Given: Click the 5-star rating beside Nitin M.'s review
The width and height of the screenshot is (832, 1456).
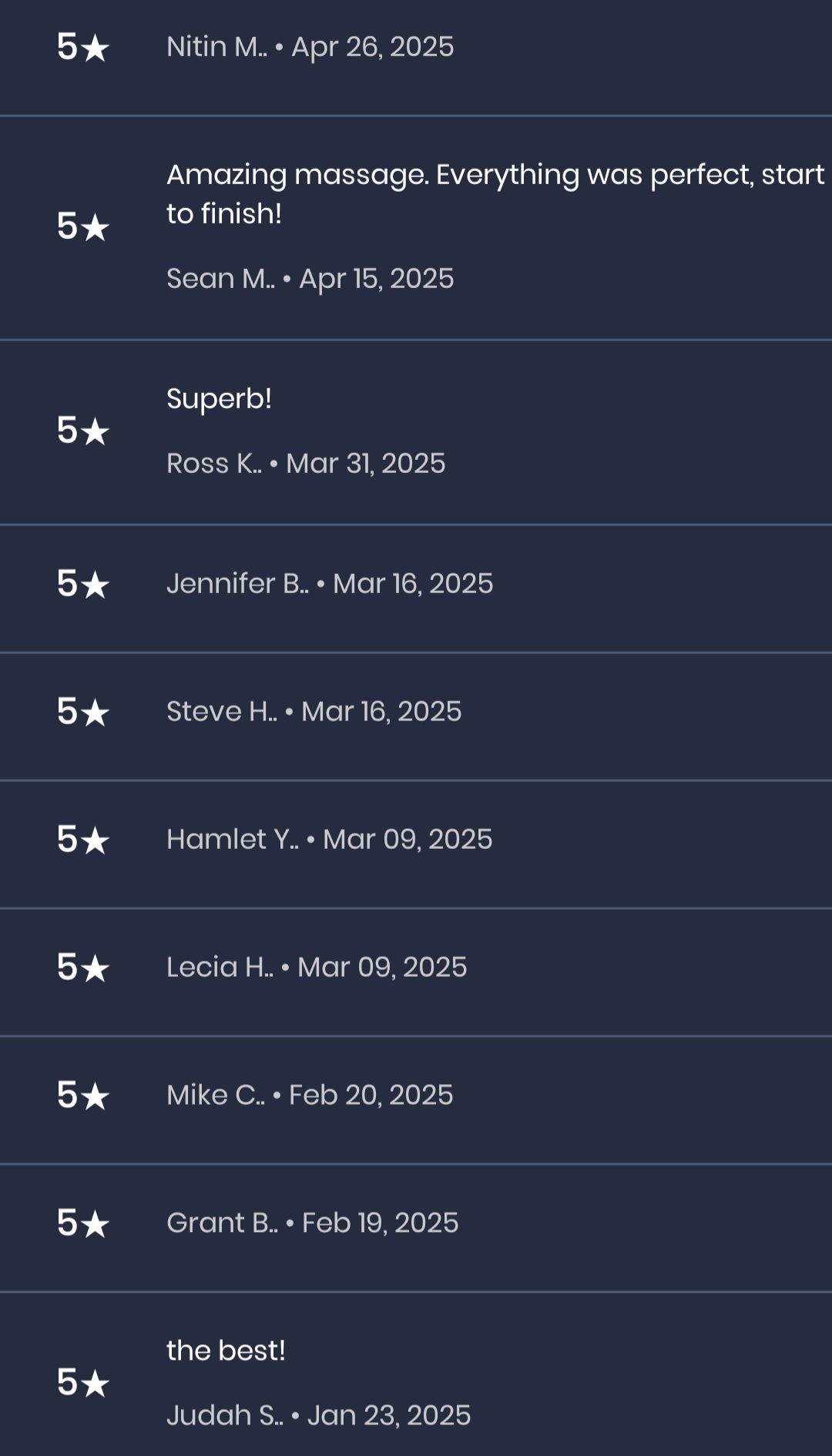Looking at the screenshot, I should point(83,47).
